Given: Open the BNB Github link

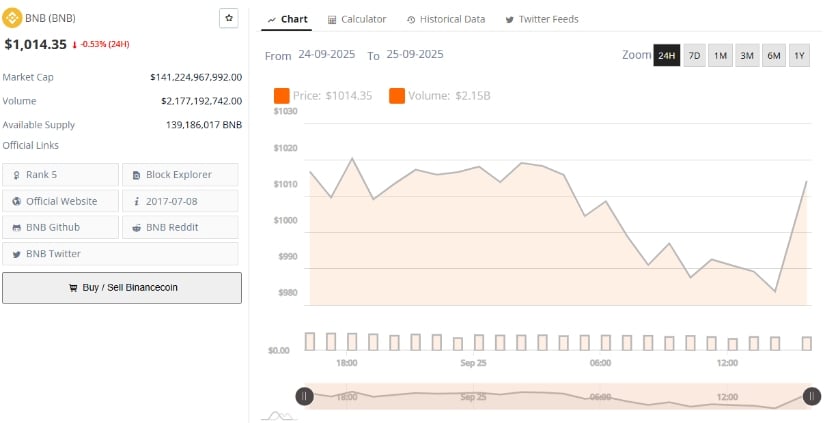Looking at the screenshot, I should [61, 227].
